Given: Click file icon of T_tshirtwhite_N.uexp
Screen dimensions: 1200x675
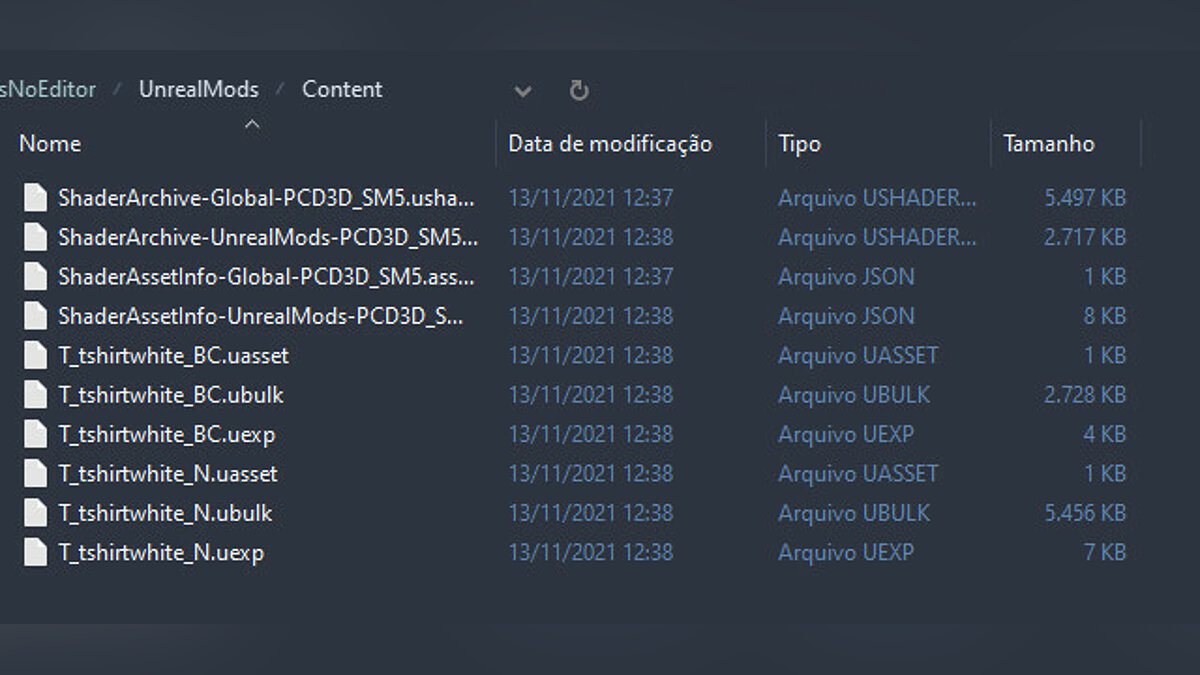Looking at the screenshot, I should [36, 552].
